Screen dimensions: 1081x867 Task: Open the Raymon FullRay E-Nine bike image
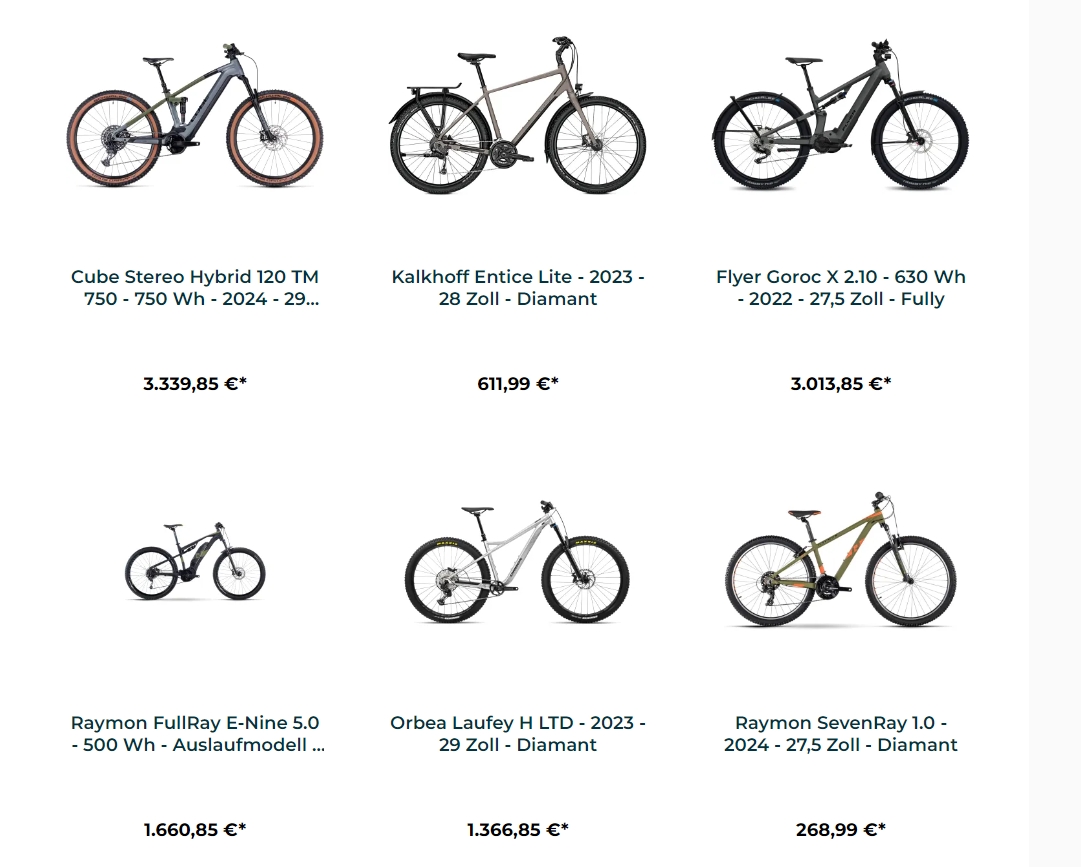click(x=195, y=560)
